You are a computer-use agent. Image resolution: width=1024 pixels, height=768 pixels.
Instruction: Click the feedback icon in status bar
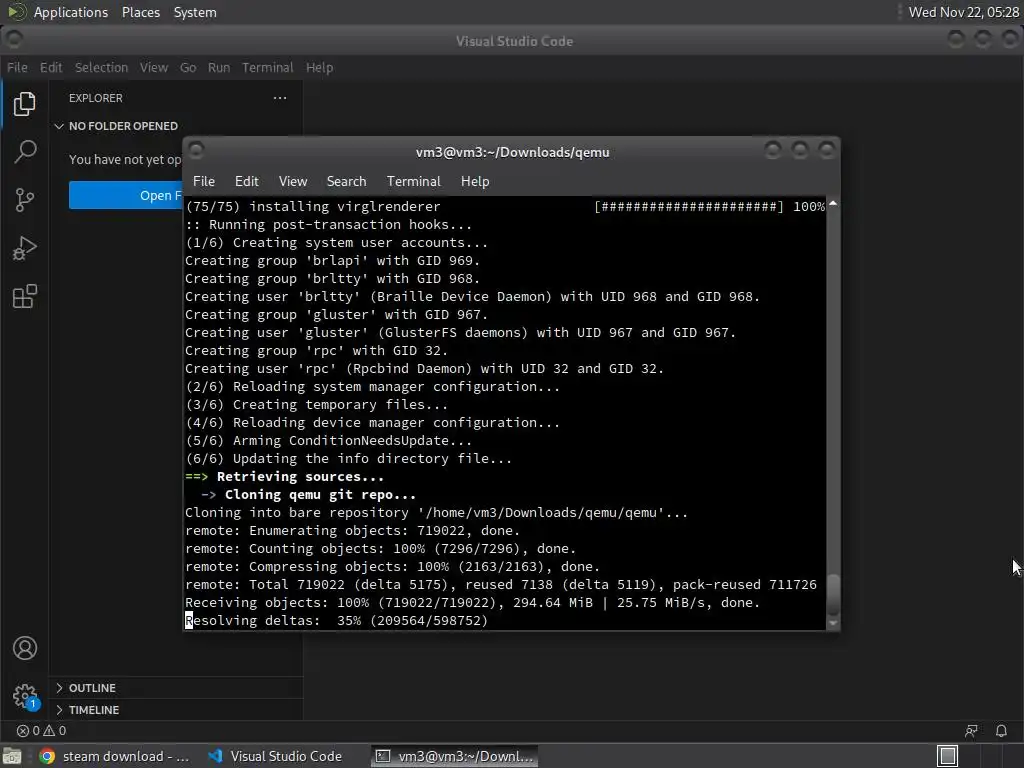point(971,731)
